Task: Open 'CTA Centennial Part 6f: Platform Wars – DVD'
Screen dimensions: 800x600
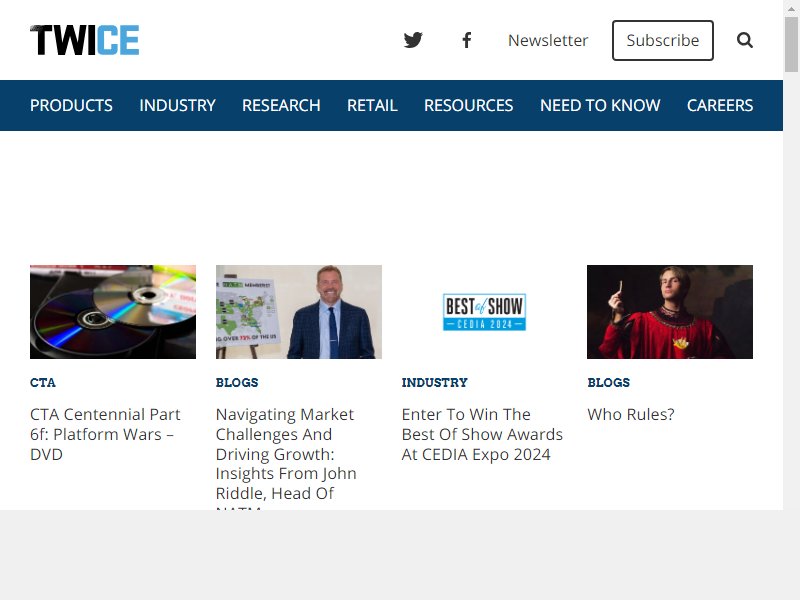Action: (x=105, y=434)
